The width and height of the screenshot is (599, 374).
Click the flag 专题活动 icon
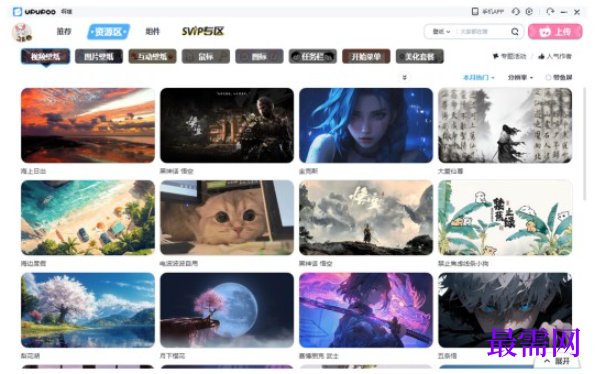coord(496,56)
